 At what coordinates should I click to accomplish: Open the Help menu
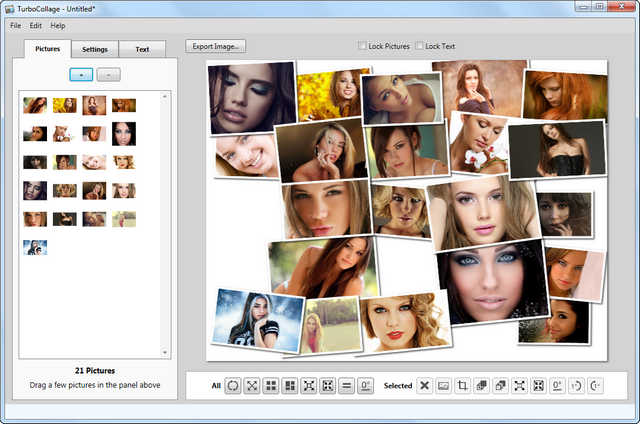click(57, 25)
